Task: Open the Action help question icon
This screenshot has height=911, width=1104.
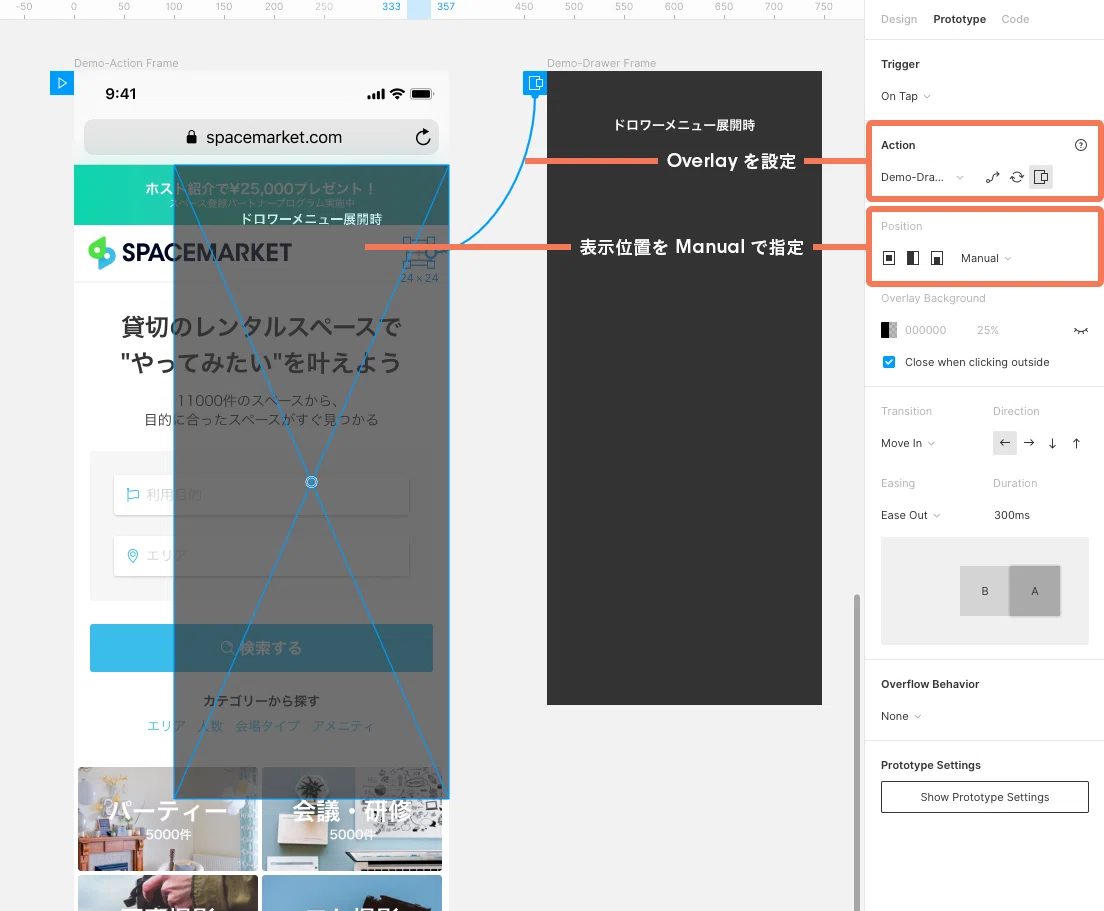Action: [x=1080, y=145]
